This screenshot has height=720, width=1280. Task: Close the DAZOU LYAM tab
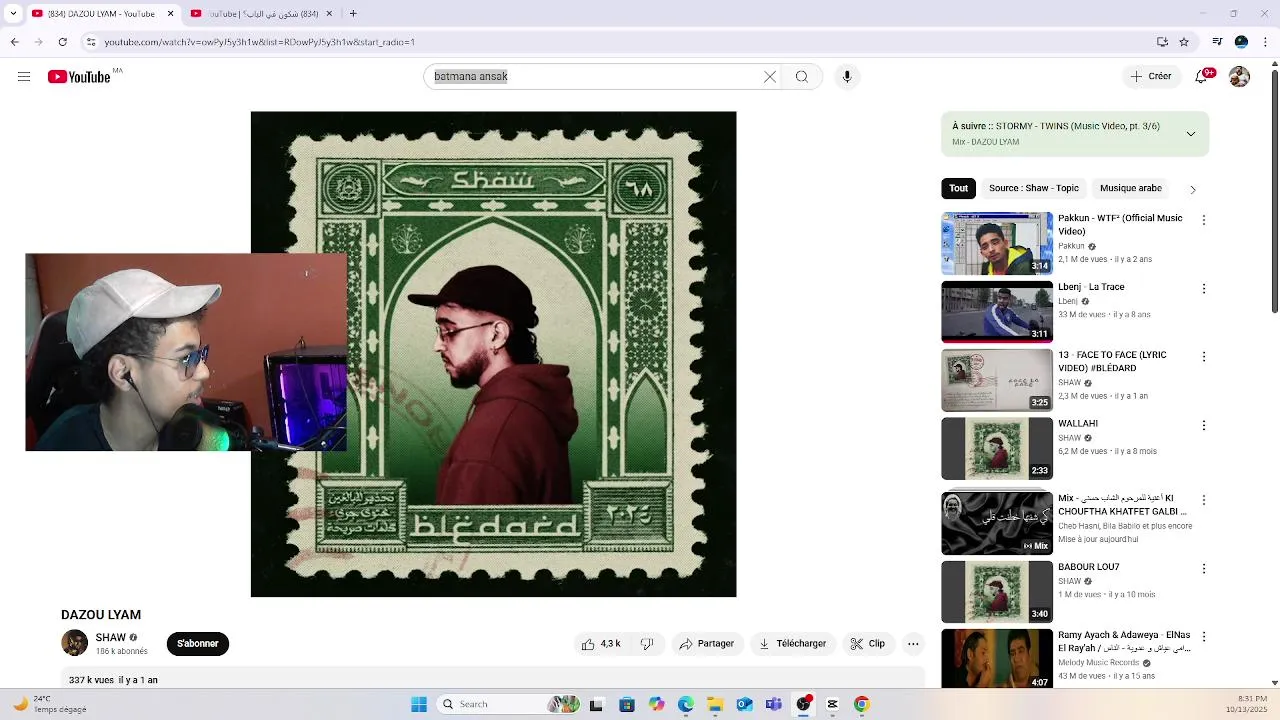pos(170,14)
